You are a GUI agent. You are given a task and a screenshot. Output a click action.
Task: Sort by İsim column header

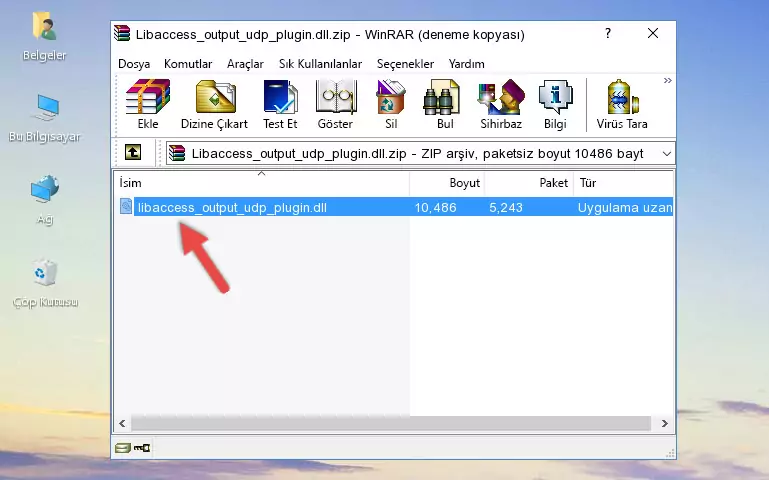point(262,182)
